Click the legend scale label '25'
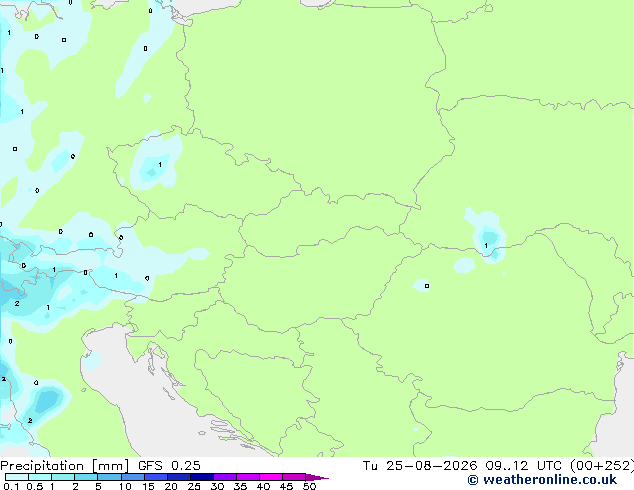The width and height of the screenshot is (634, 490). click(194, 486)
